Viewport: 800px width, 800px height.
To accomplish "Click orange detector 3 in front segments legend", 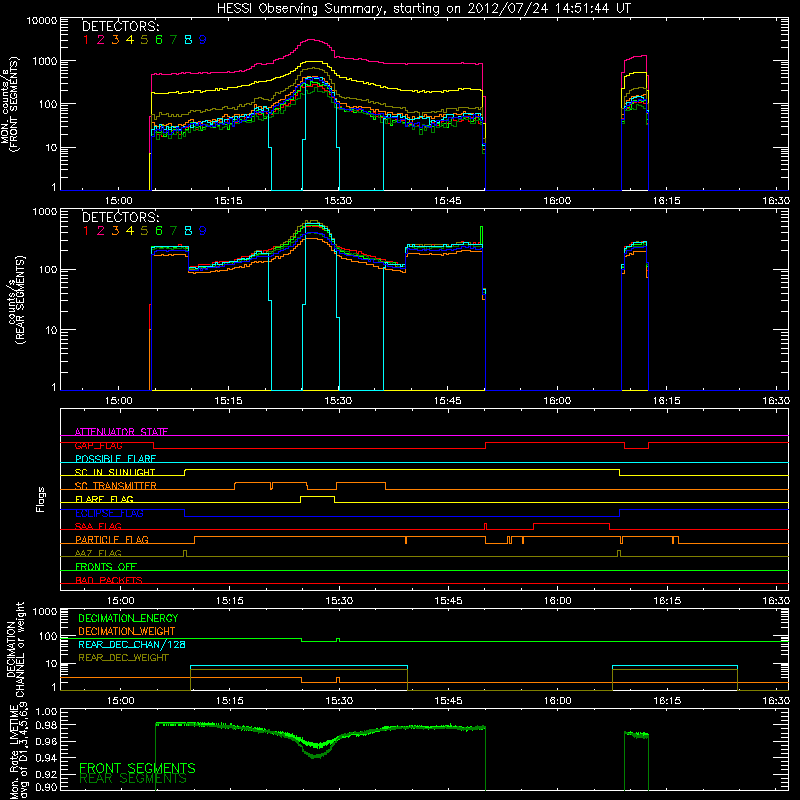I will coord(115,40).
